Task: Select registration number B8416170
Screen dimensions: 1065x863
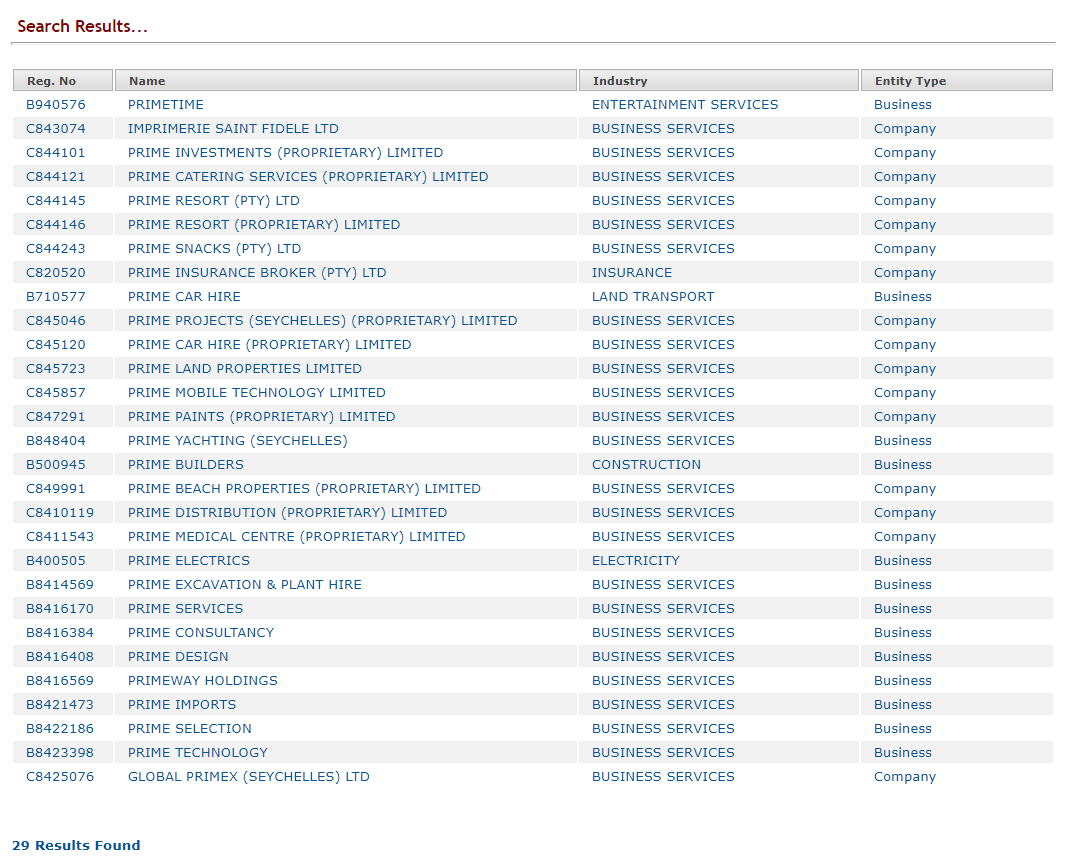Action: click(x=60, y=608)
